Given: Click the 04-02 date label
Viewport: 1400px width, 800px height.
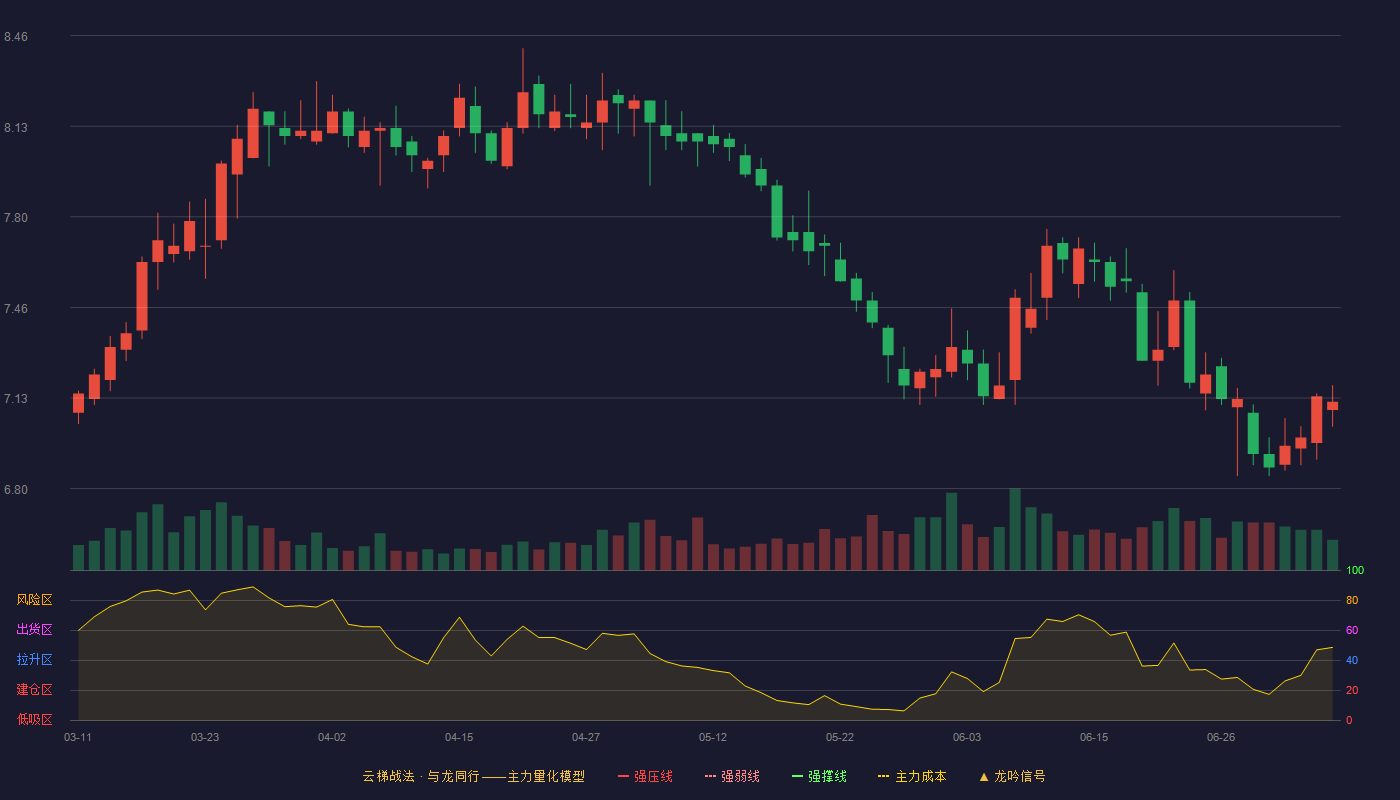Looking at the screenshot, I should [x=332, y=737].
